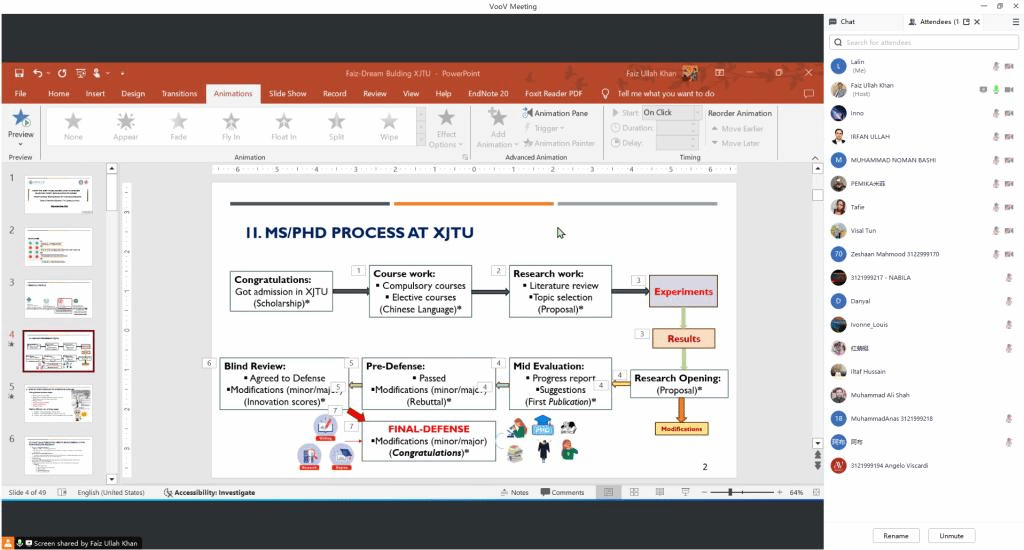Open the Design ribbon tab
The height and width of the screenshot is (550, 1024).
pos(133,93)
